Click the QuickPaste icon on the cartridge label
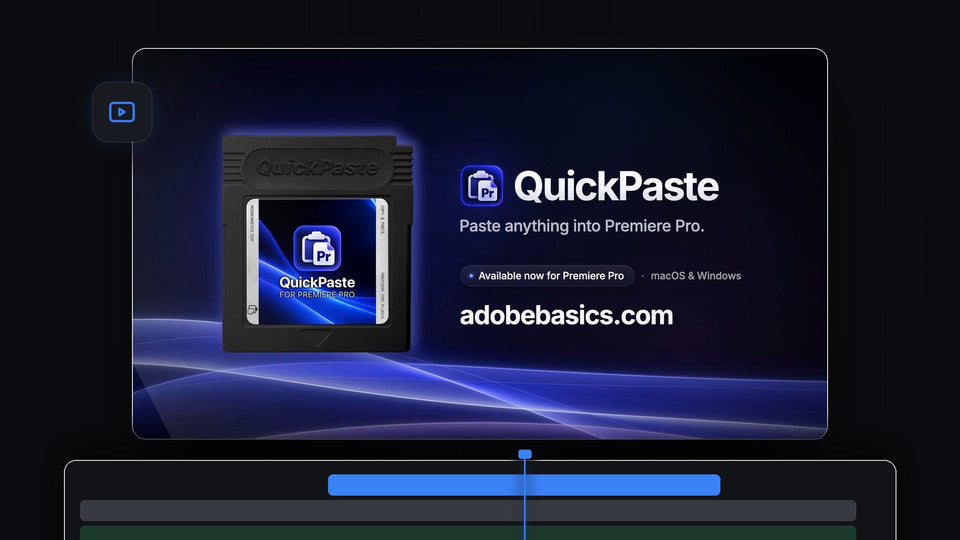The height and width of the screenshot is (540, 960). point(317,248)
